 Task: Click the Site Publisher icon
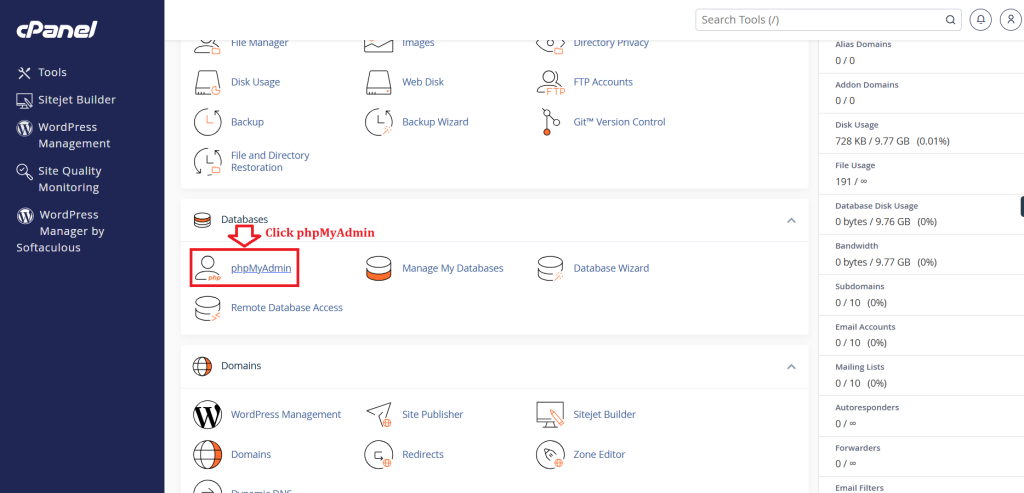coord(379,415)
